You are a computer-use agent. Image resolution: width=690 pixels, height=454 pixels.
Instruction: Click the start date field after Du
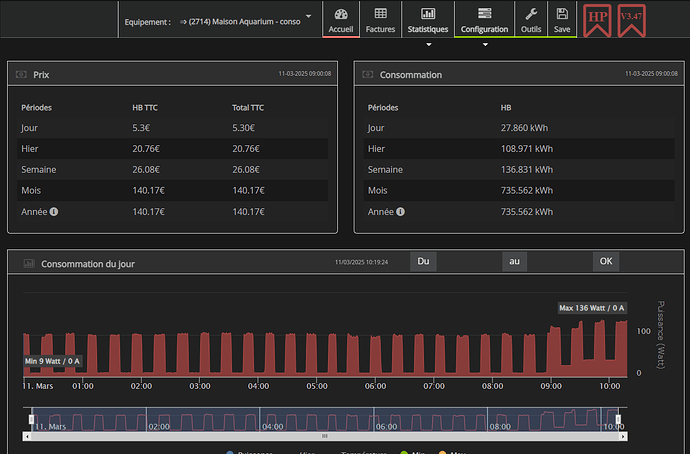[469, 261]
